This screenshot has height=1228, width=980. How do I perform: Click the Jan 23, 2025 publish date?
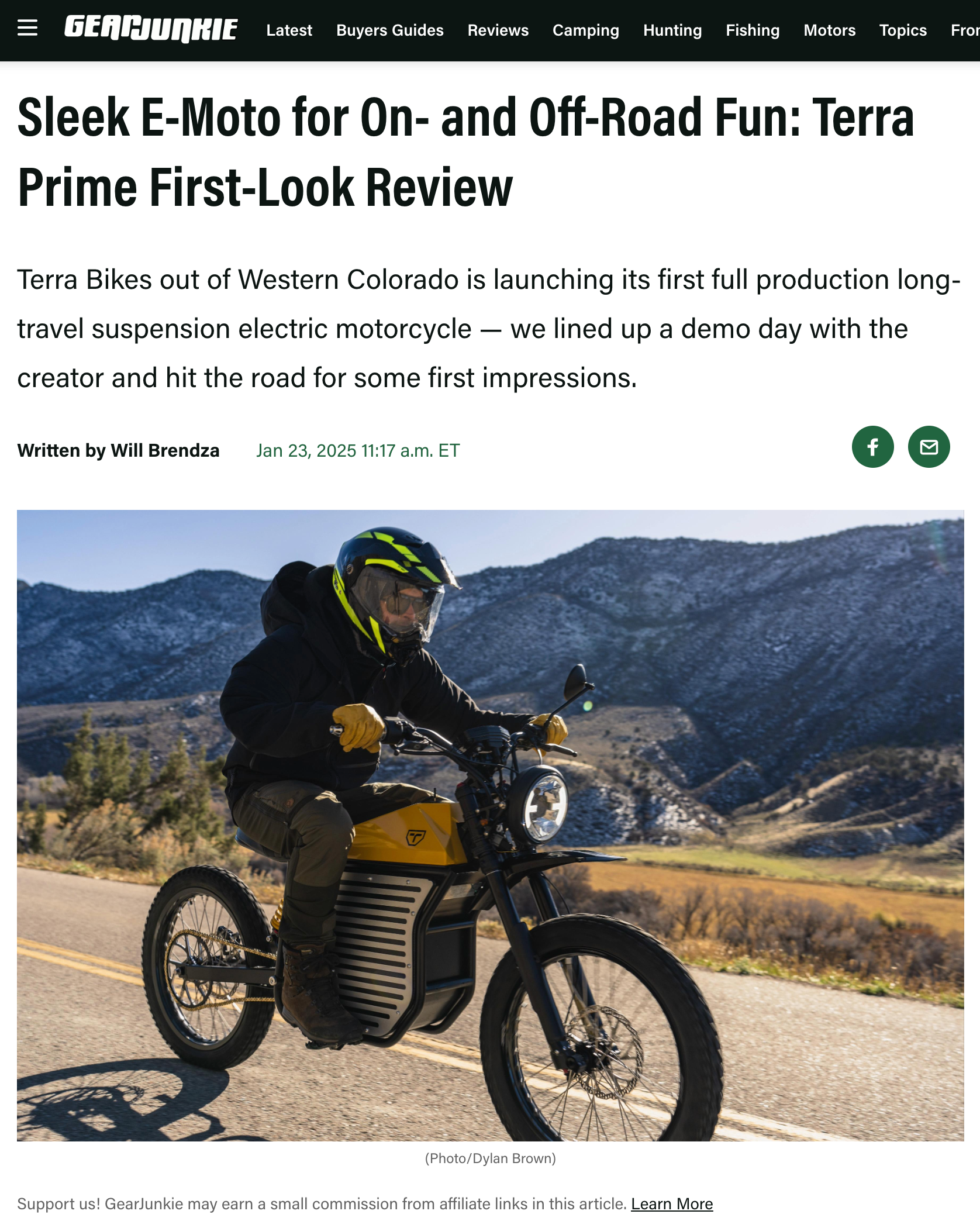(x=358, y=450)
